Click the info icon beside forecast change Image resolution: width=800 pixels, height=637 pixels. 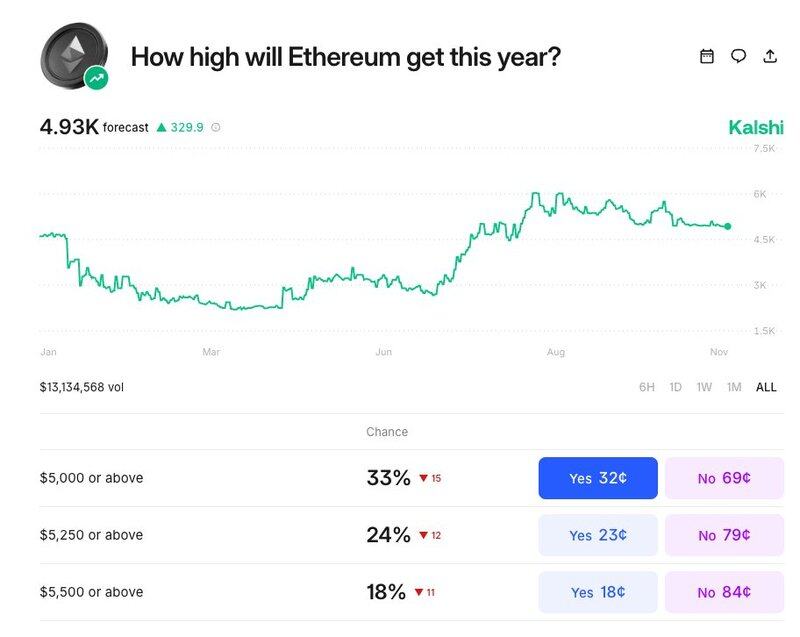tap(216, 128)
